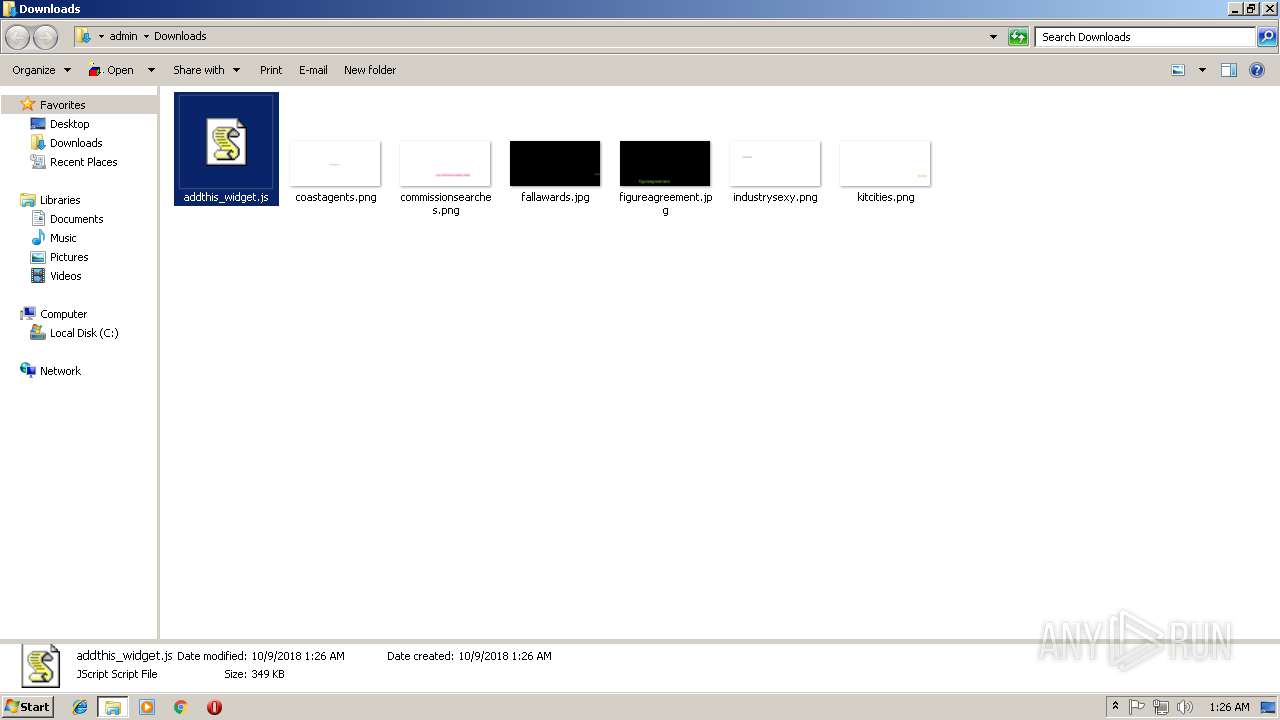
Task: Click the red Opera taskbar icon
Action: (x=214, y=707)
